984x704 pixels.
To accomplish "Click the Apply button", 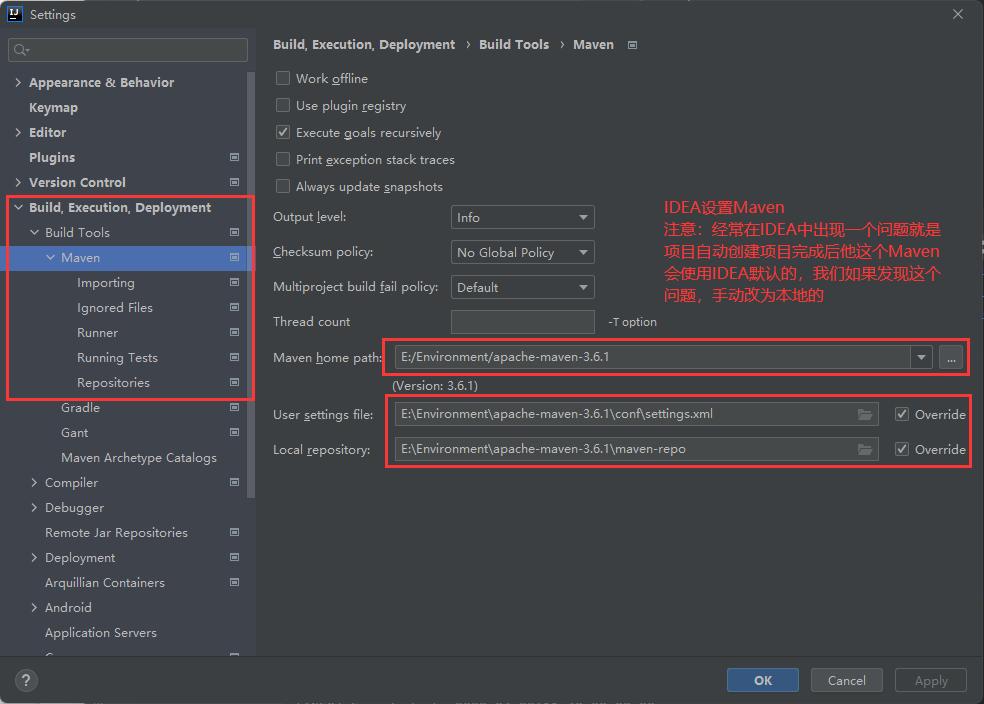I will coord(931,680).
